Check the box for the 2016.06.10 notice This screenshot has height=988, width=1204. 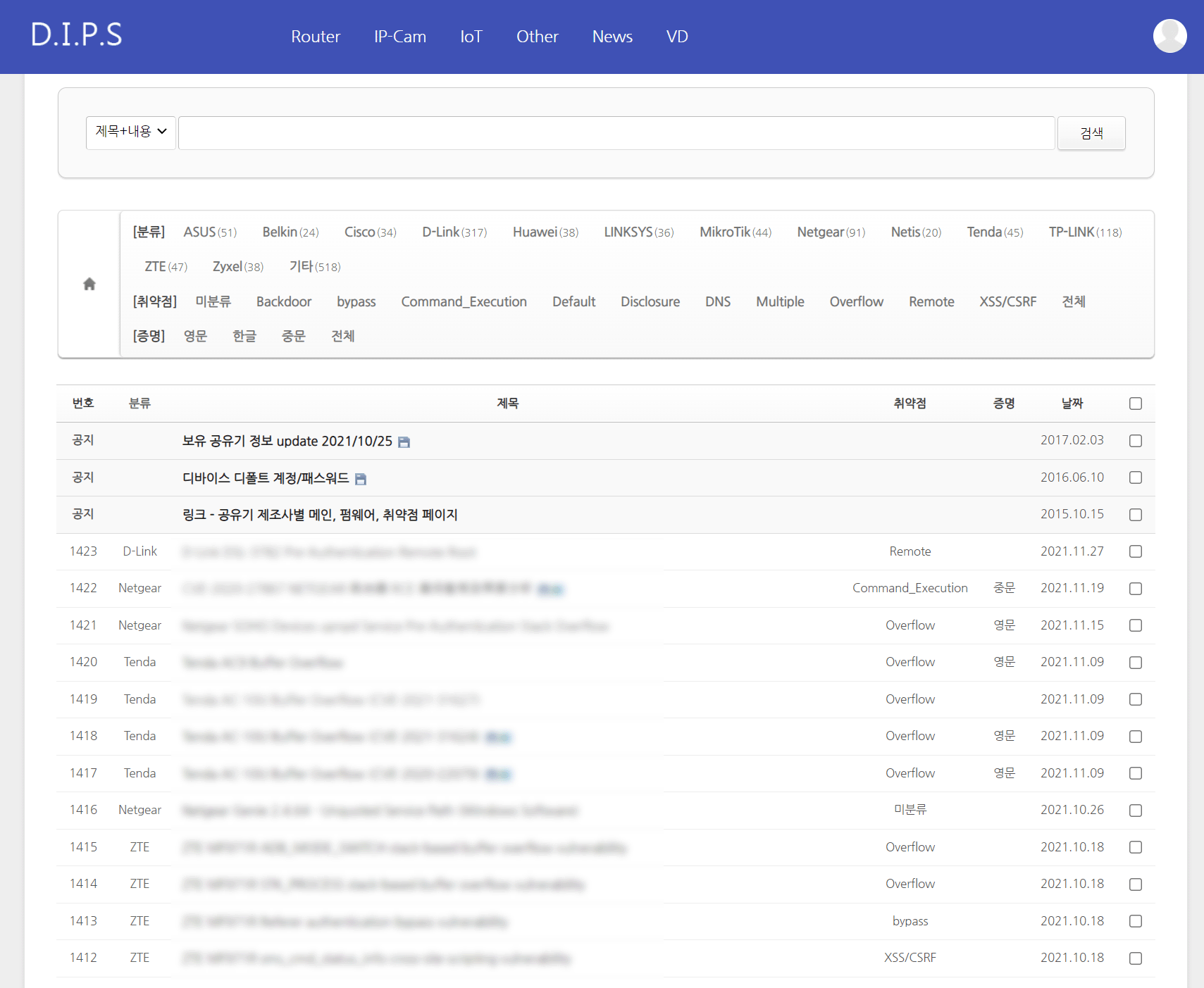click(x=1135, y=477)
